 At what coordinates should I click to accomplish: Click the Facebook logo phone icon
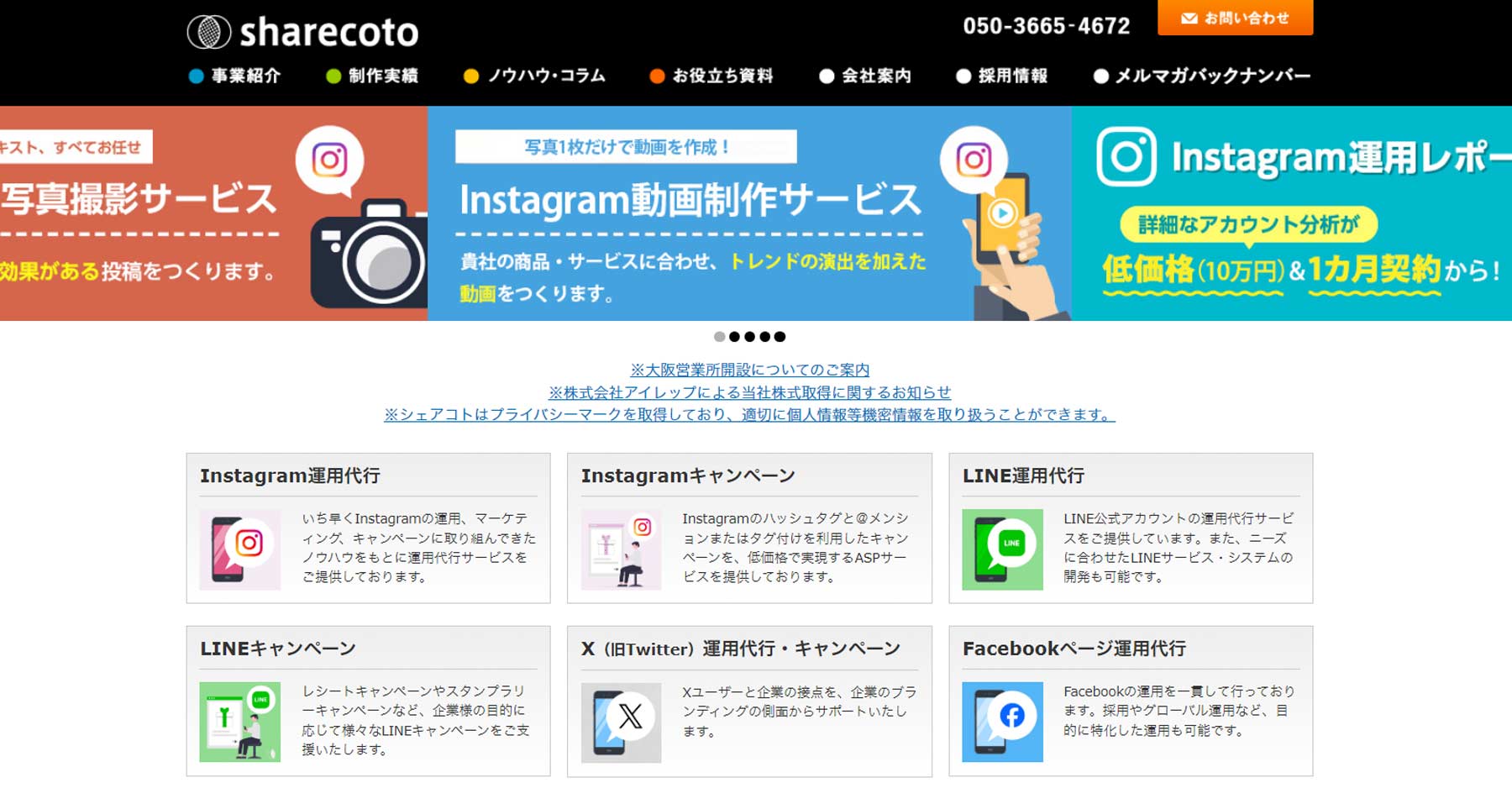(x=1002, y=722)
